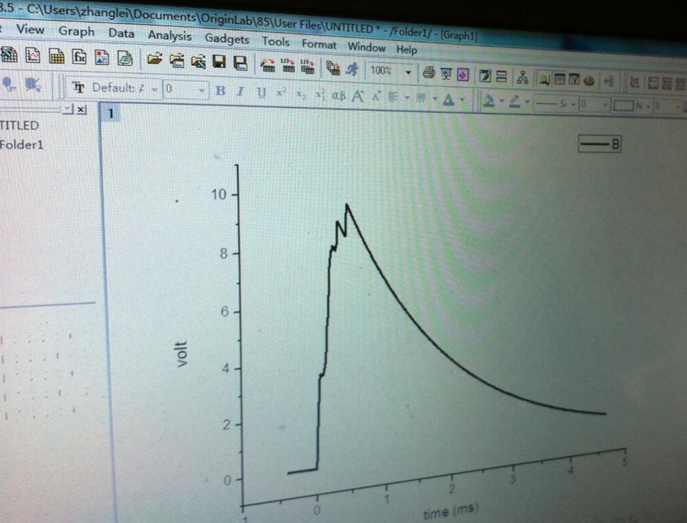Screen dimensions: 687x523
Task: Click the legend entry B on graph
Action: (x=601, y=145)
